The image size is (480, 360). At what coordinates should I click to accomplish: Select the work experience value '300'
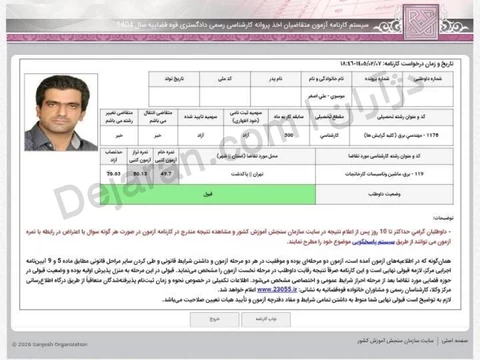click(289, 135)
